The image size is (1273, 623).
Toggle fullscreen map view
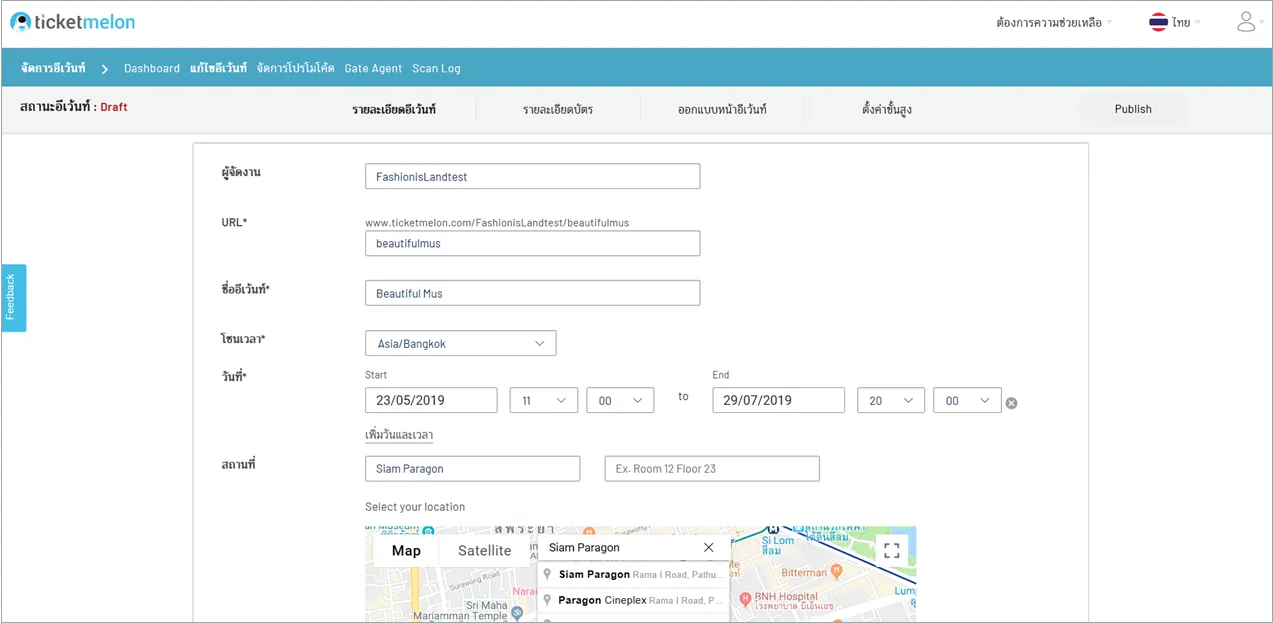click(892, 550)
